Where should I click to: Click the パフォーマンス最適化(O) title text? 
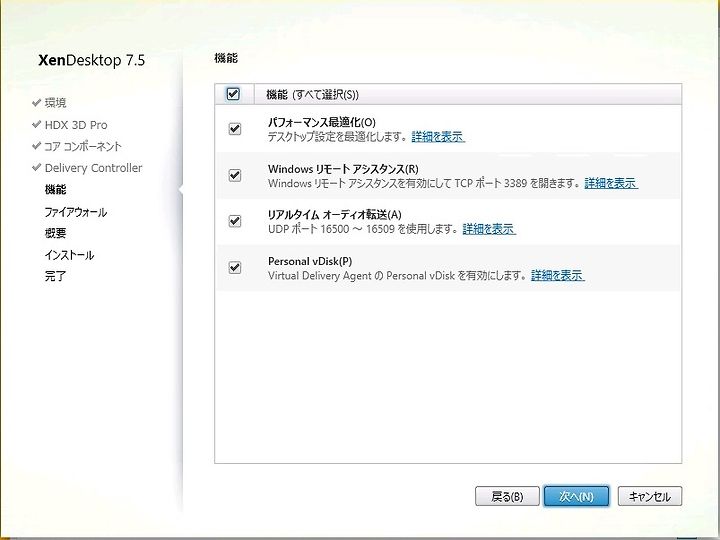coord(321,123)
